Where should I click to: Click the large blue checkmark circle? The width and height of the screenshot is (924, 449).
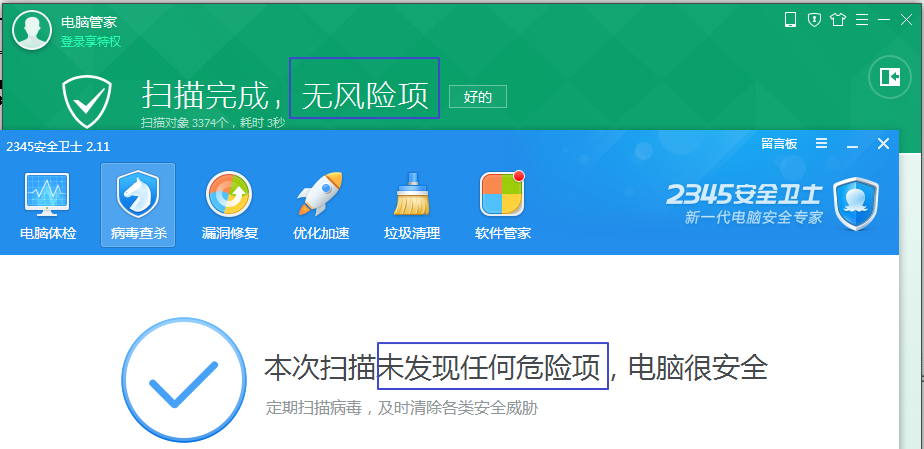click(x=184, y=379)
